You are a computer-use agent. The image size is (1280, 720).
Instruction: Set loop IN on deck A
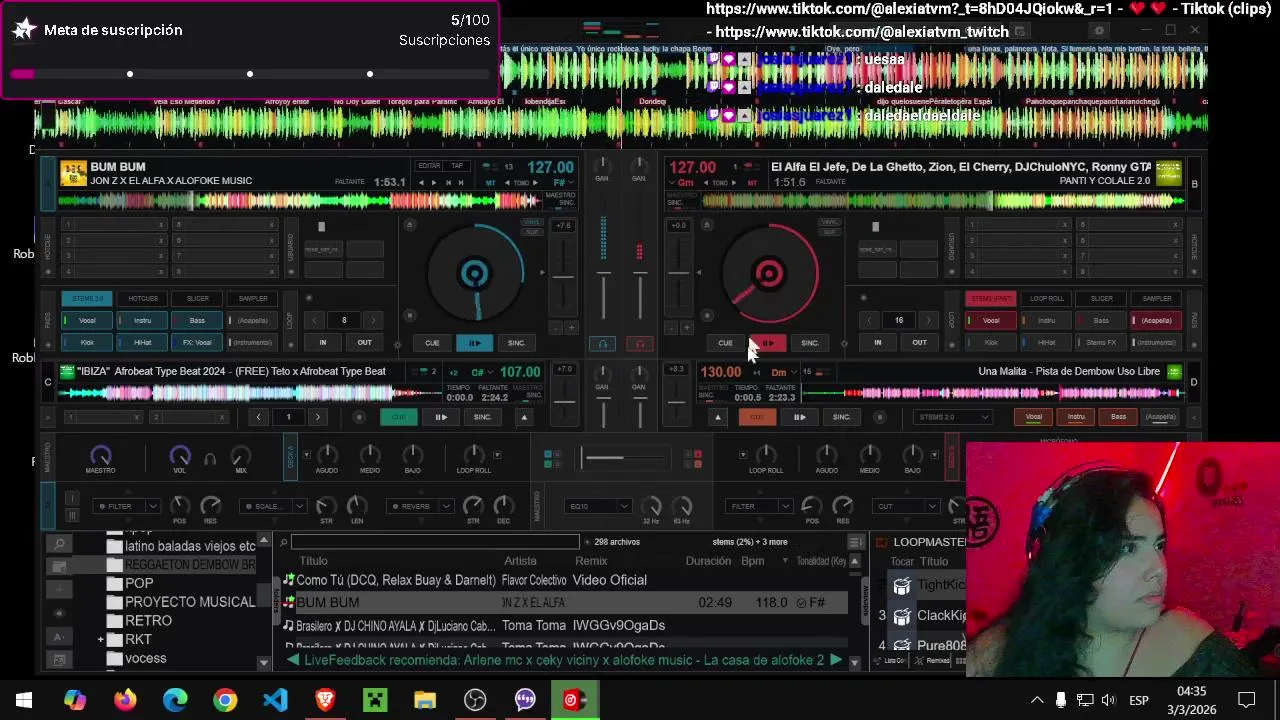click(322, 342)
